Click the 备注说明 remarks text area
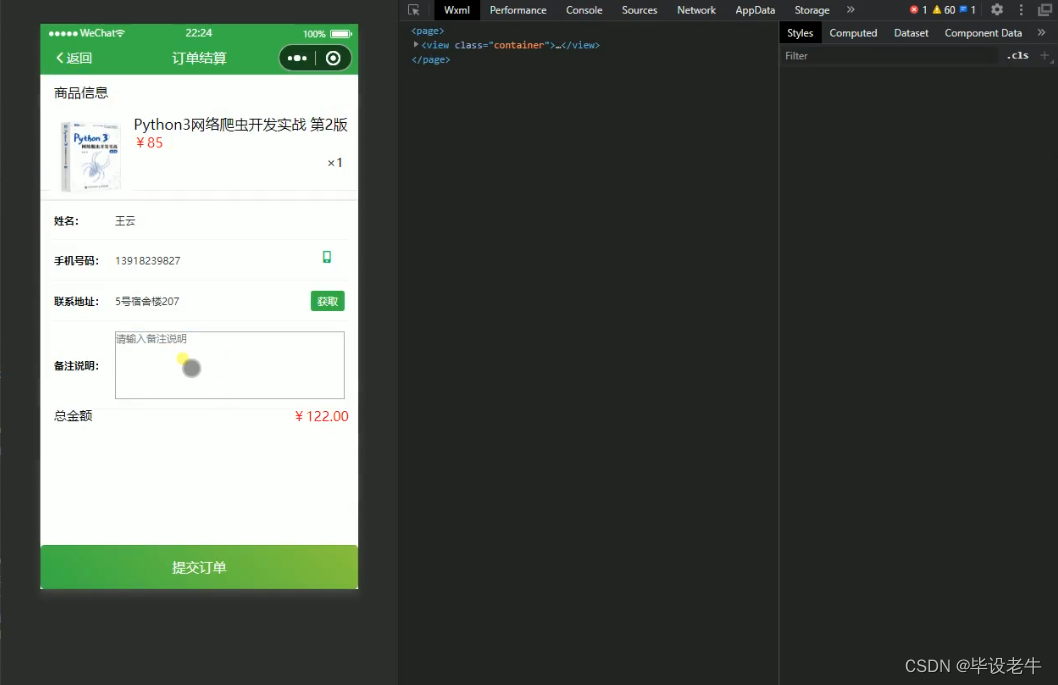Viewport: 1058px width, 685px height. pyautogui.click(x=229, y=365)
